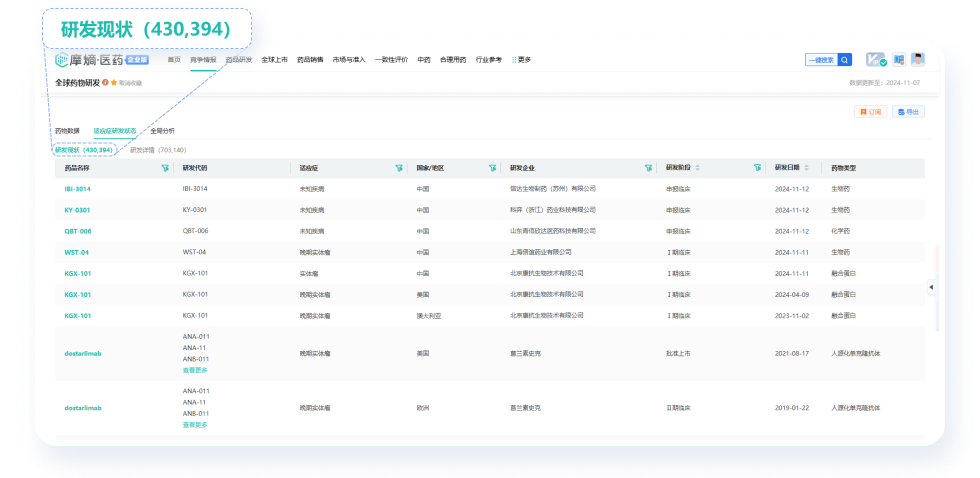Image resolution: width=980 pixels, height=478 pixels.
Task: Click date cell 2019-01-22
Action: coord(792,408)
